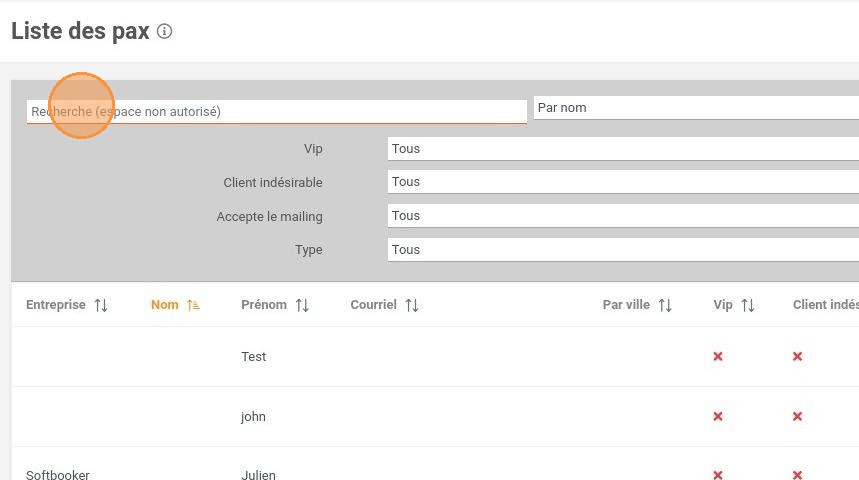Sort by Prénom column arrows
The height and width of the screenshot is (480, 859).
point(302,305)
